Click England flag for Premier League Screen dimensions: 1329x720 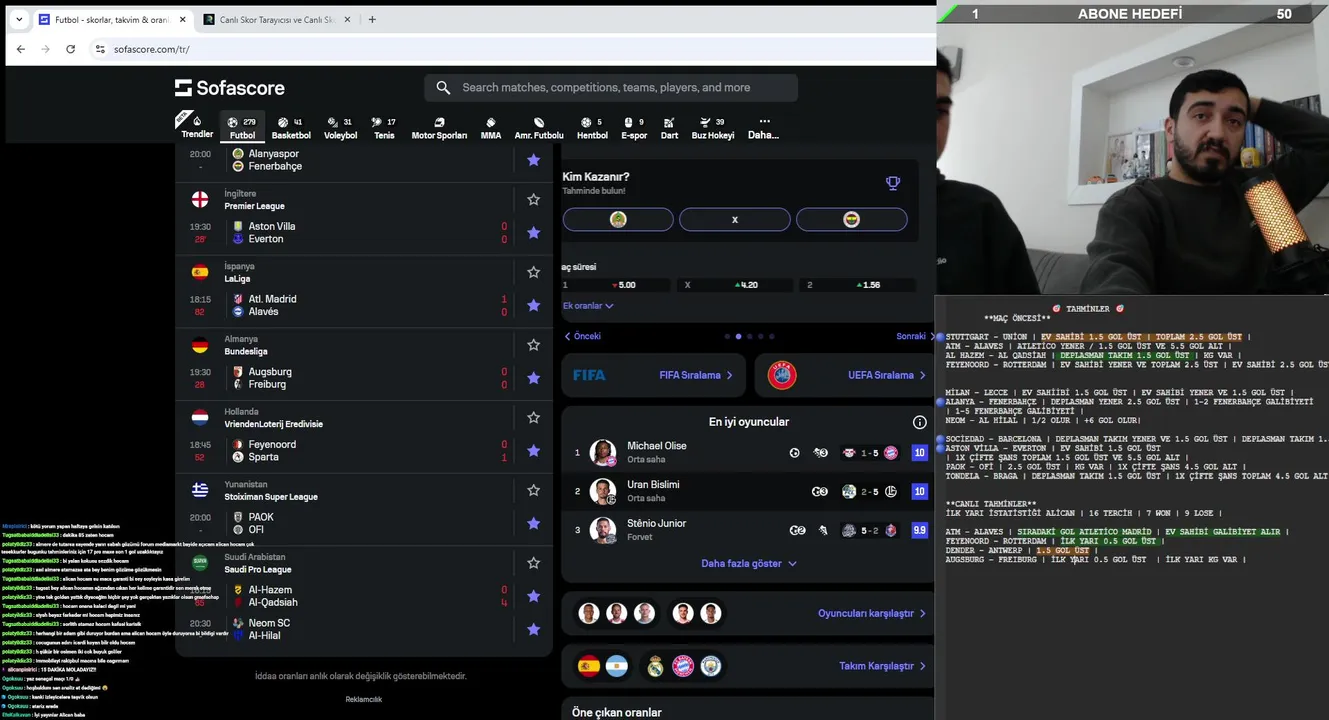(200, 200)
